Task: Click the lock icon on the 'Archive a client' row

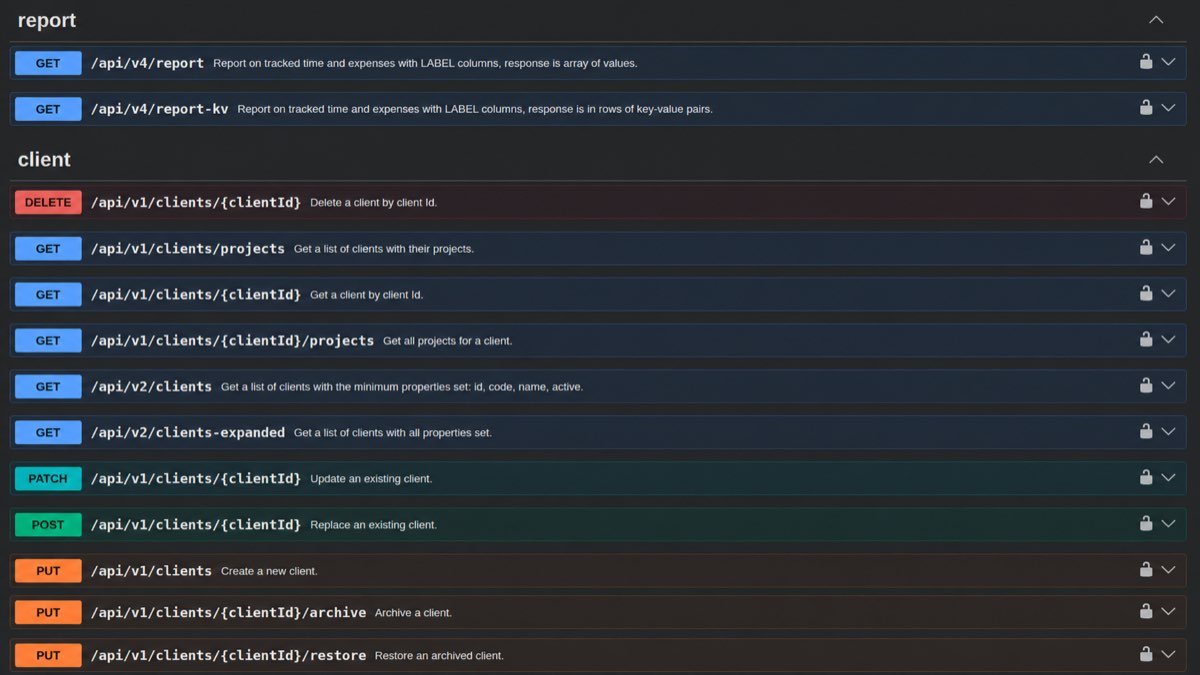Action: (x=1146, y=611)
